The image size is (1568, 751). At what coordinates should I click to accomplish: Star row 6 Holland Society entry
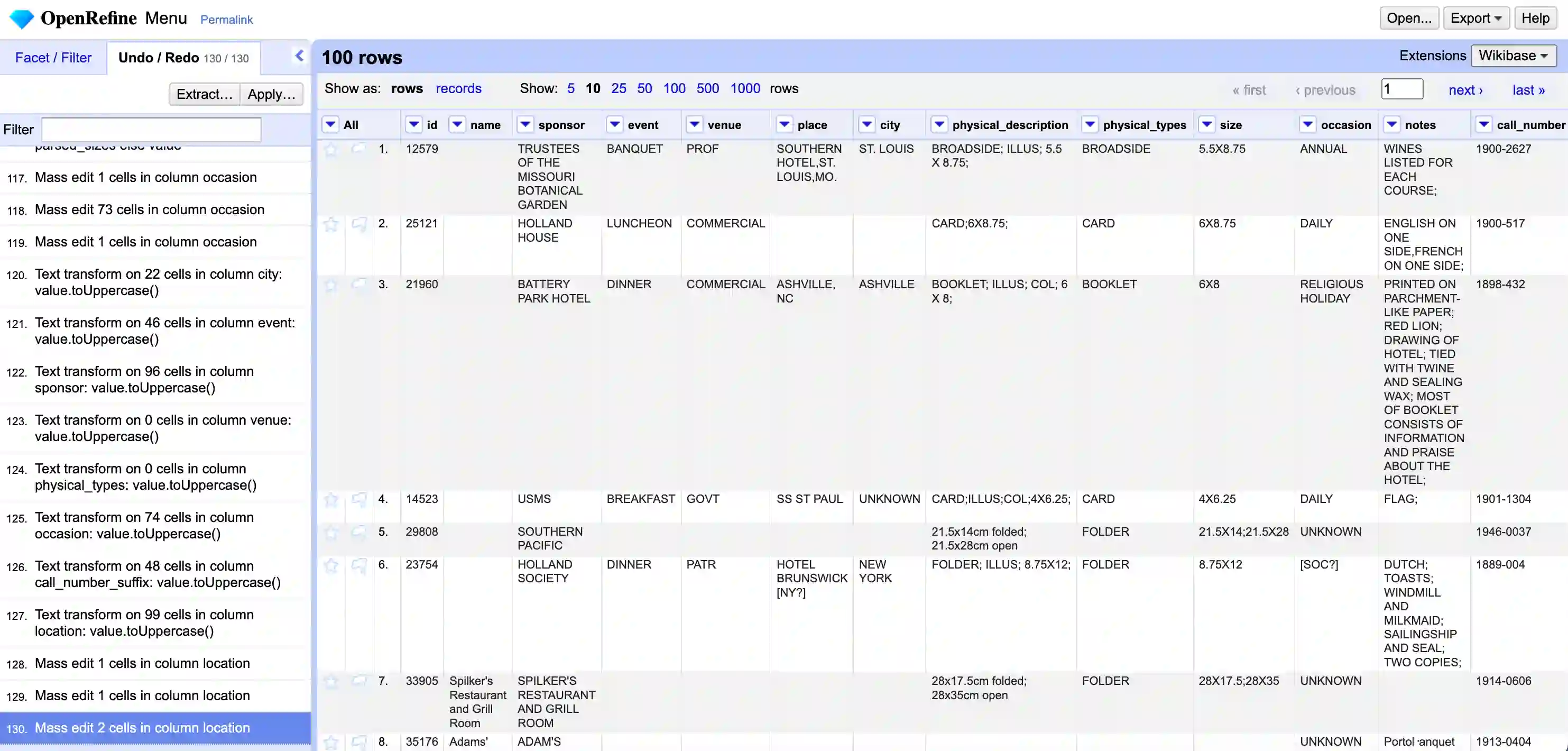330,565
